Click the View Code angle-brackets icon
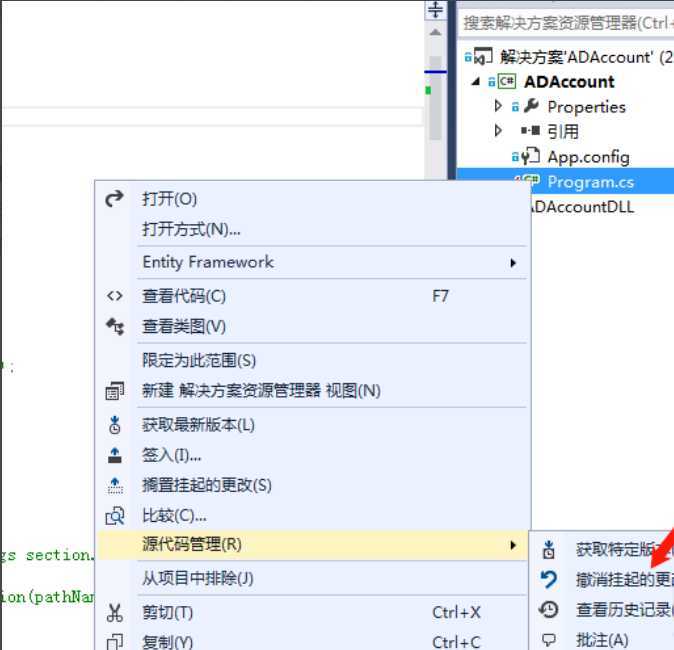Screen dimensions: 674x650 (x=115, y=296)
